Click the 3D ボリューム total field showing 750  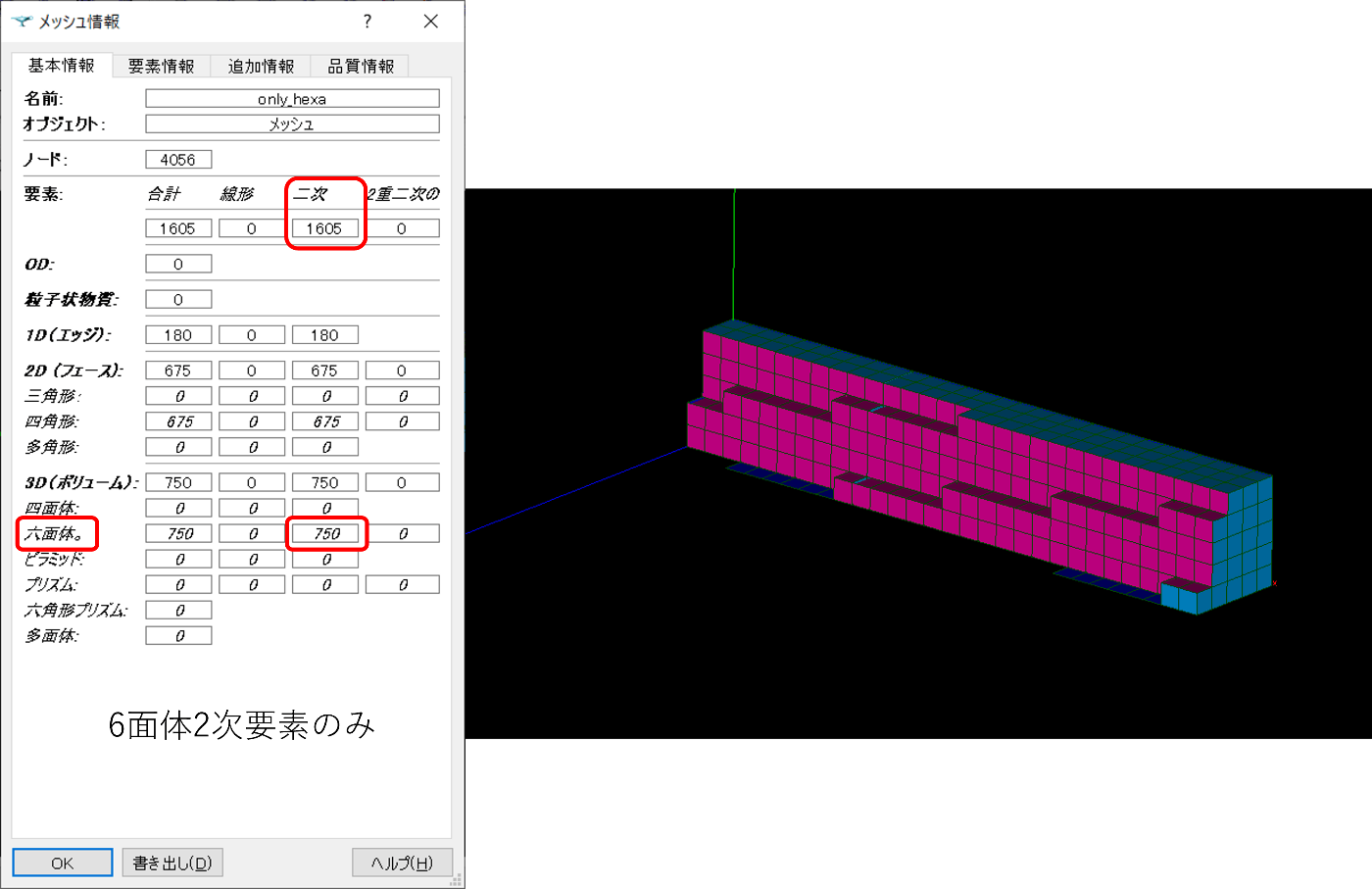(x=178, y=481)
